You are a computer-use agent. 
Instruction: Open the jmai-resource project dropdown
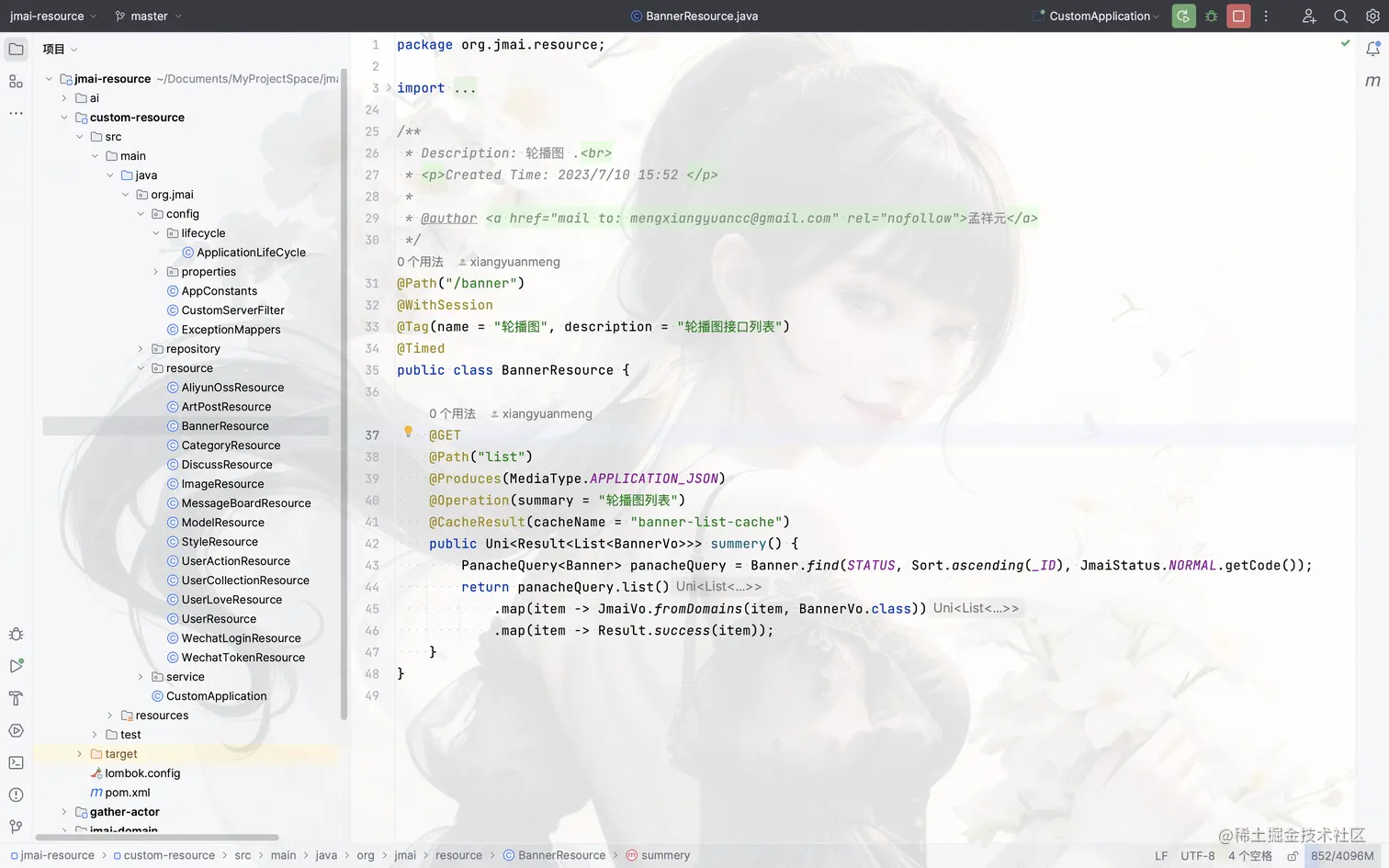(53, 16)
